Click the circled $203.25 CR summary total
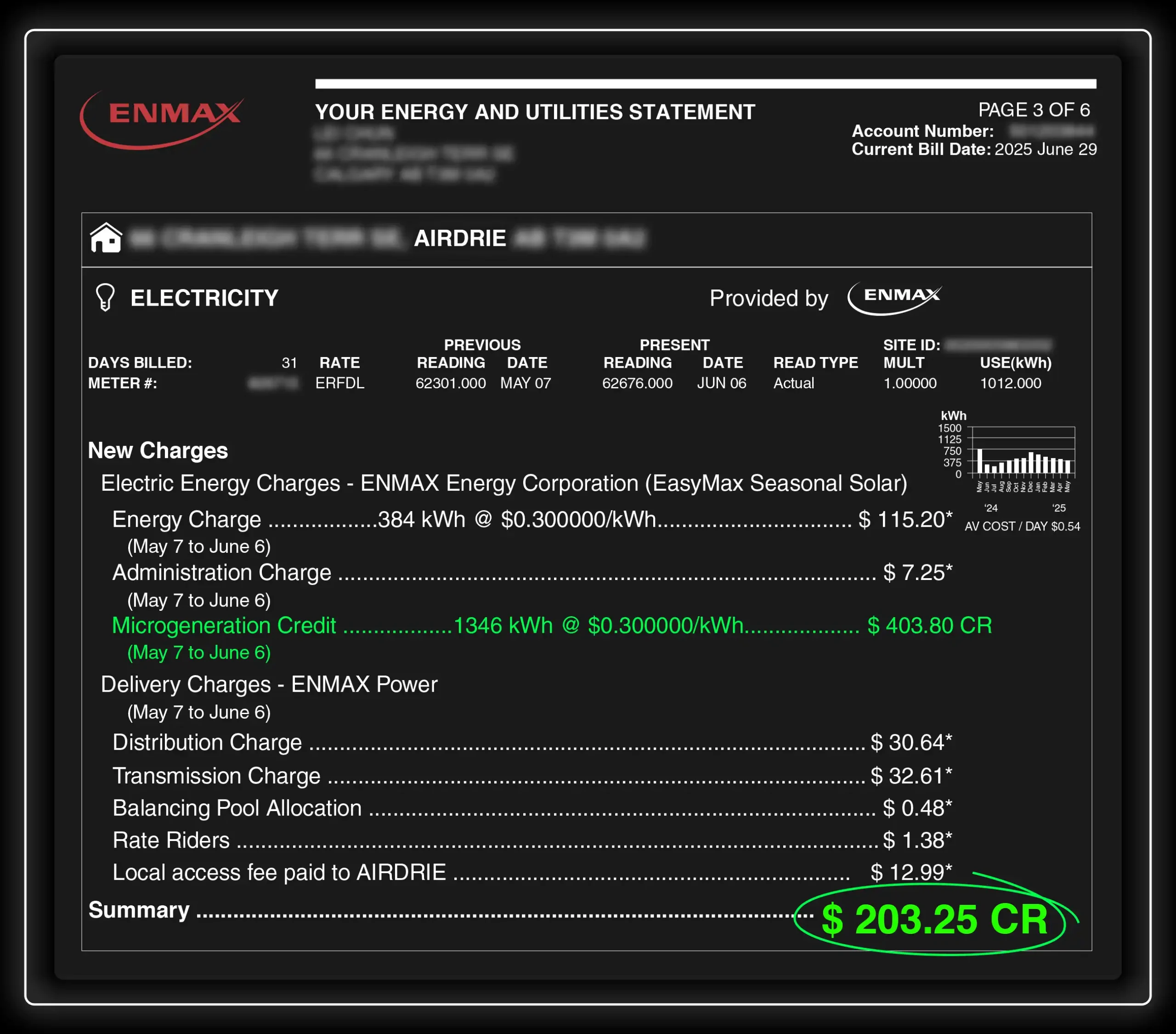 934,919
